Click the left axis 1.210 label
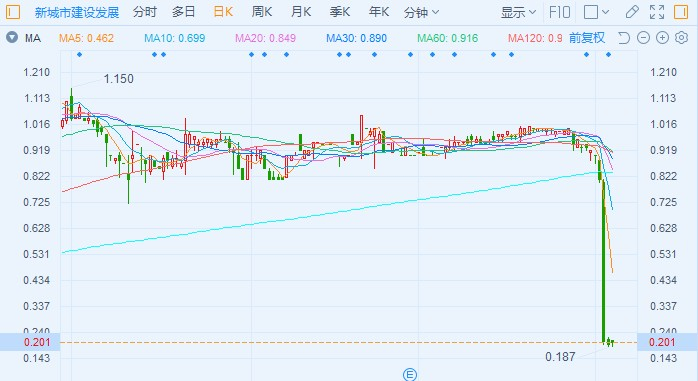The height and width of the screenshot is (381, 698). [37, 72]
